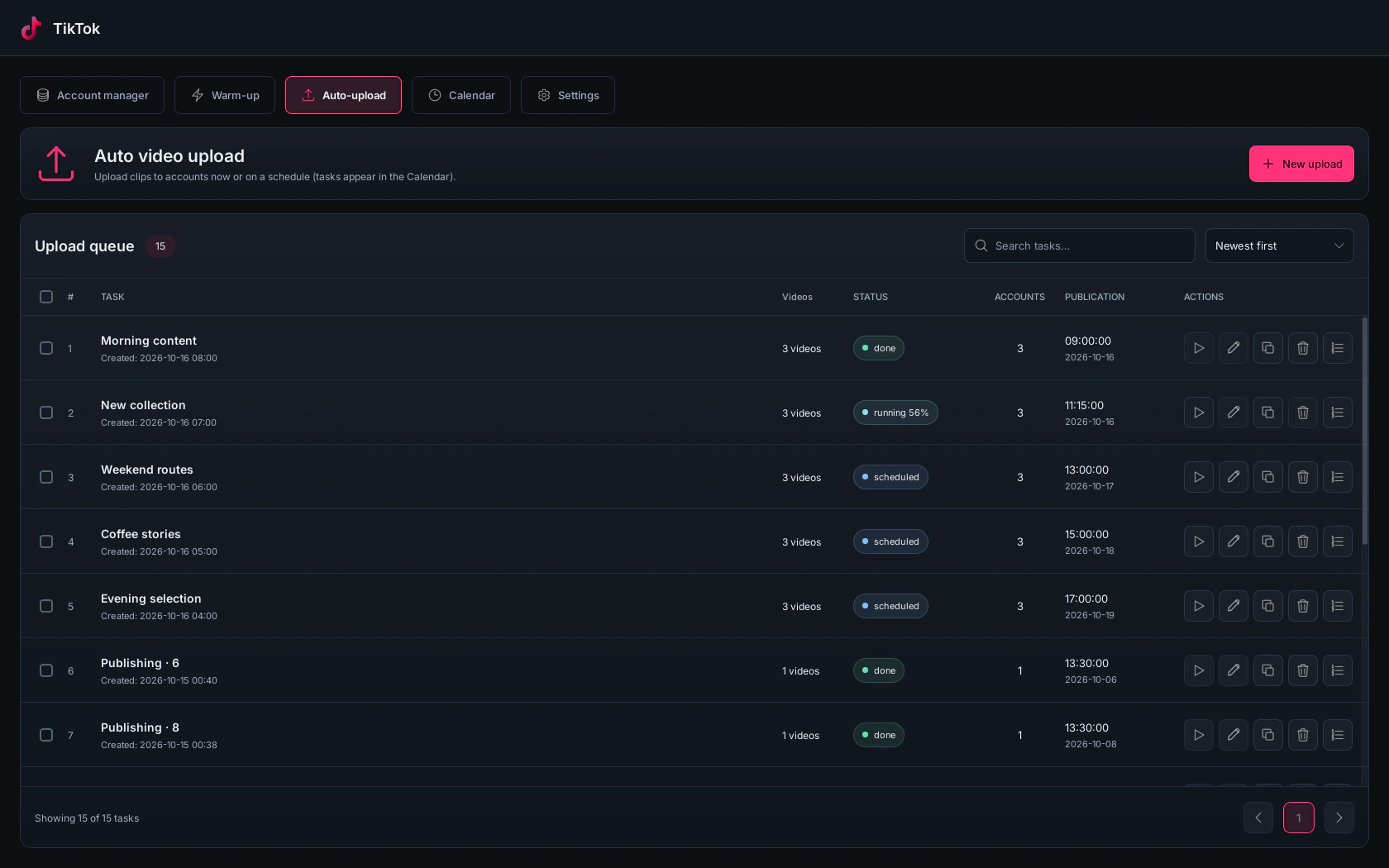
Task: Open the details list for Evening selection
Action: click(1338, 606)
